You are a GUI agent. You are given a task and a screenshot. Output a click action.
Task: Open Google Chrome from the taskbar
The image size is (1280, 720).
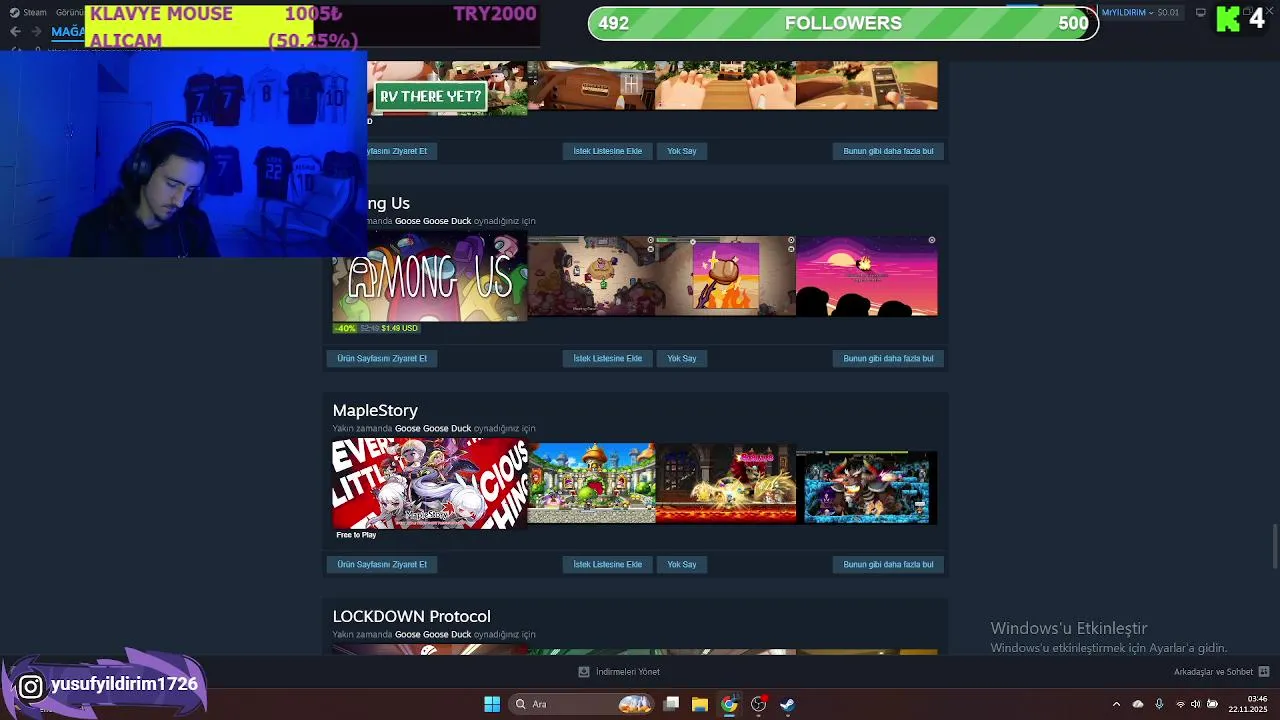729,704
